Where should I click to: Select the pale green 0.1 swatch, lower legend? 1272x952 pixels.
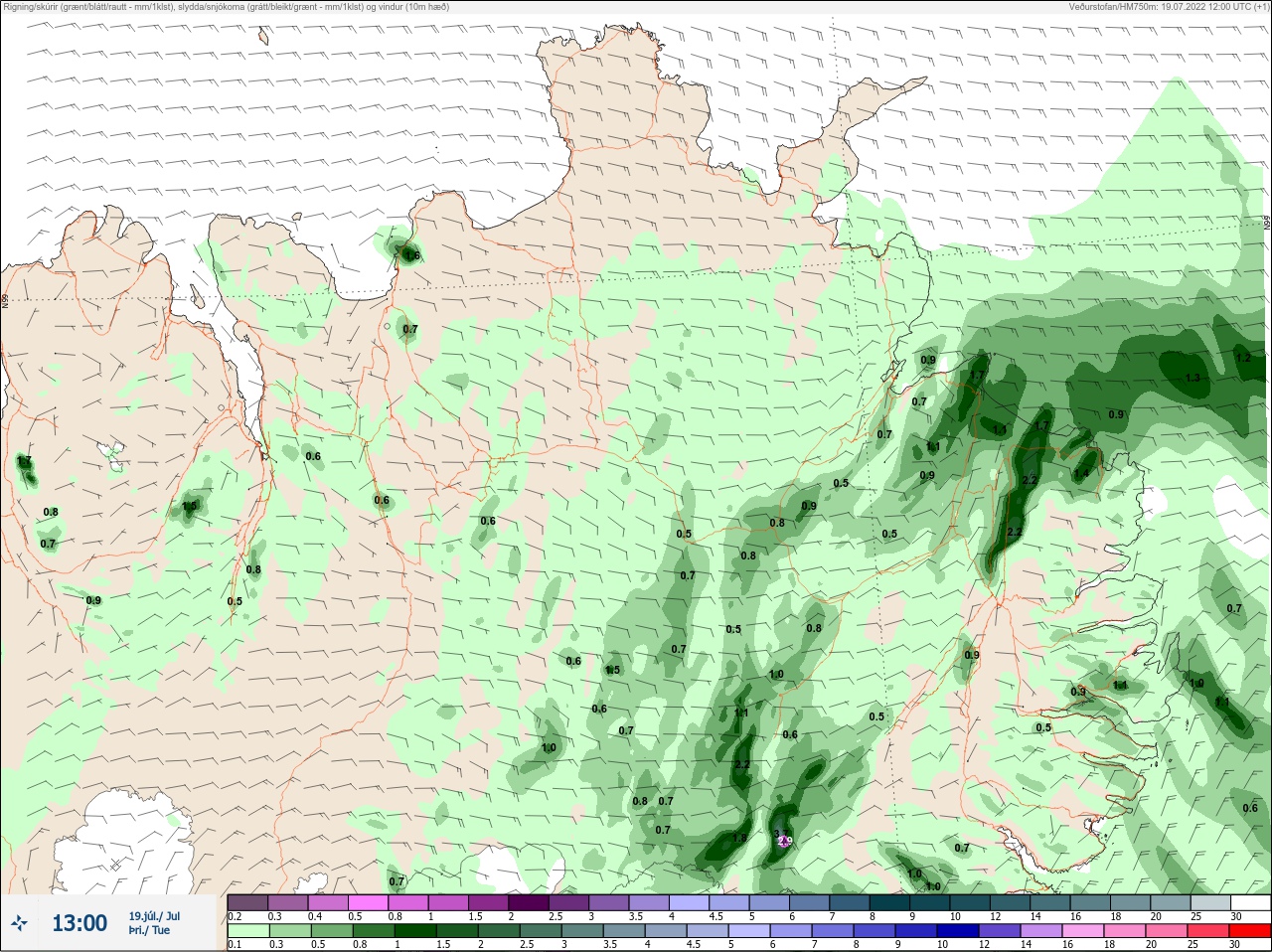pyautogui.click(x=247, y=931)
